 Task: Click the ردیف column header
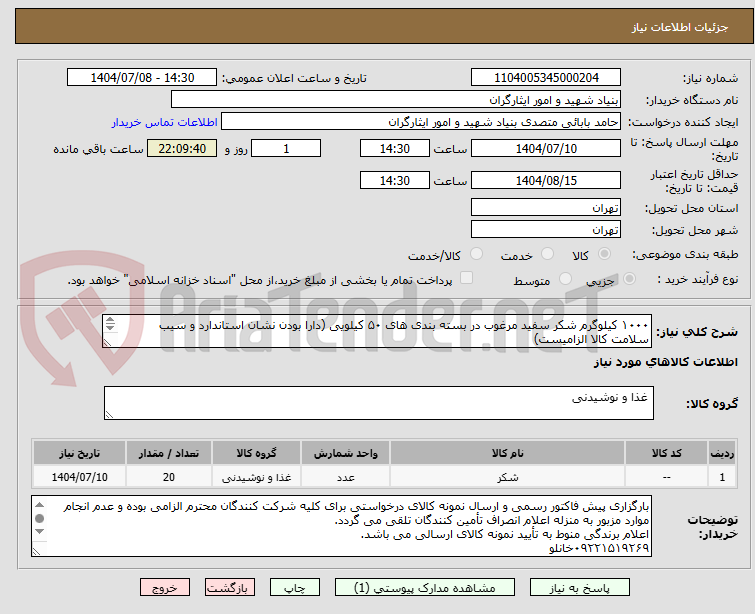722,453
